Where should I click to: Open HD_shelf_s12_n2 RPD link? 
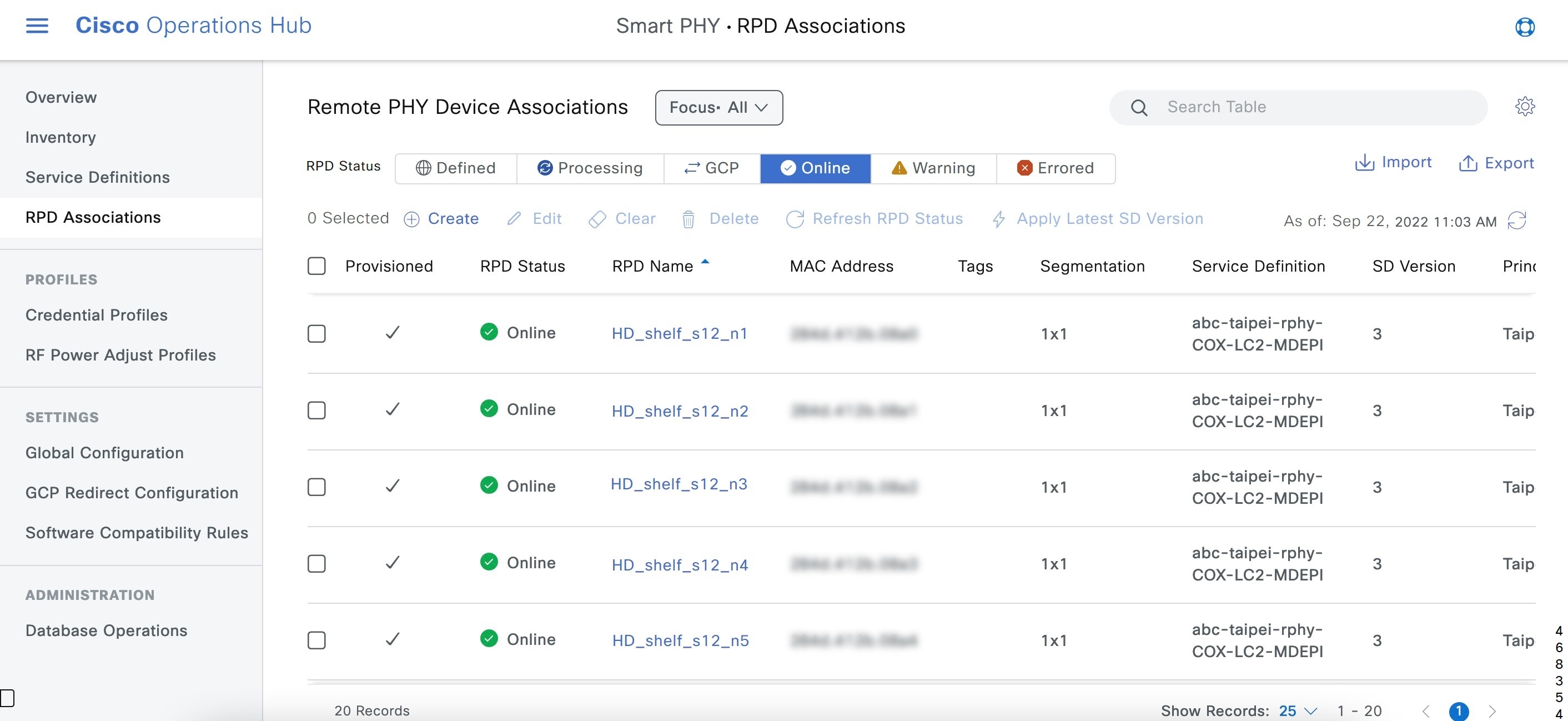pyautogui.click(x=680, y=411)
